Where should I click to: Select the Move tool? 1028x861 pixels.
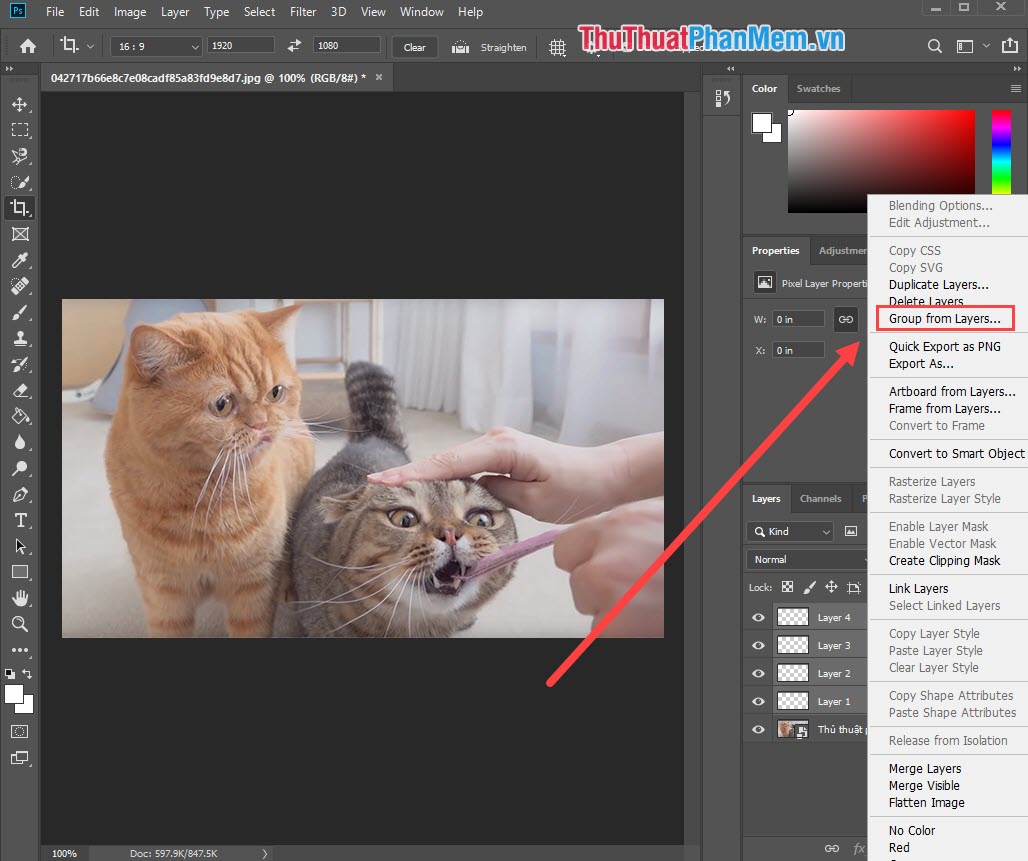click(x=19, y=103)
